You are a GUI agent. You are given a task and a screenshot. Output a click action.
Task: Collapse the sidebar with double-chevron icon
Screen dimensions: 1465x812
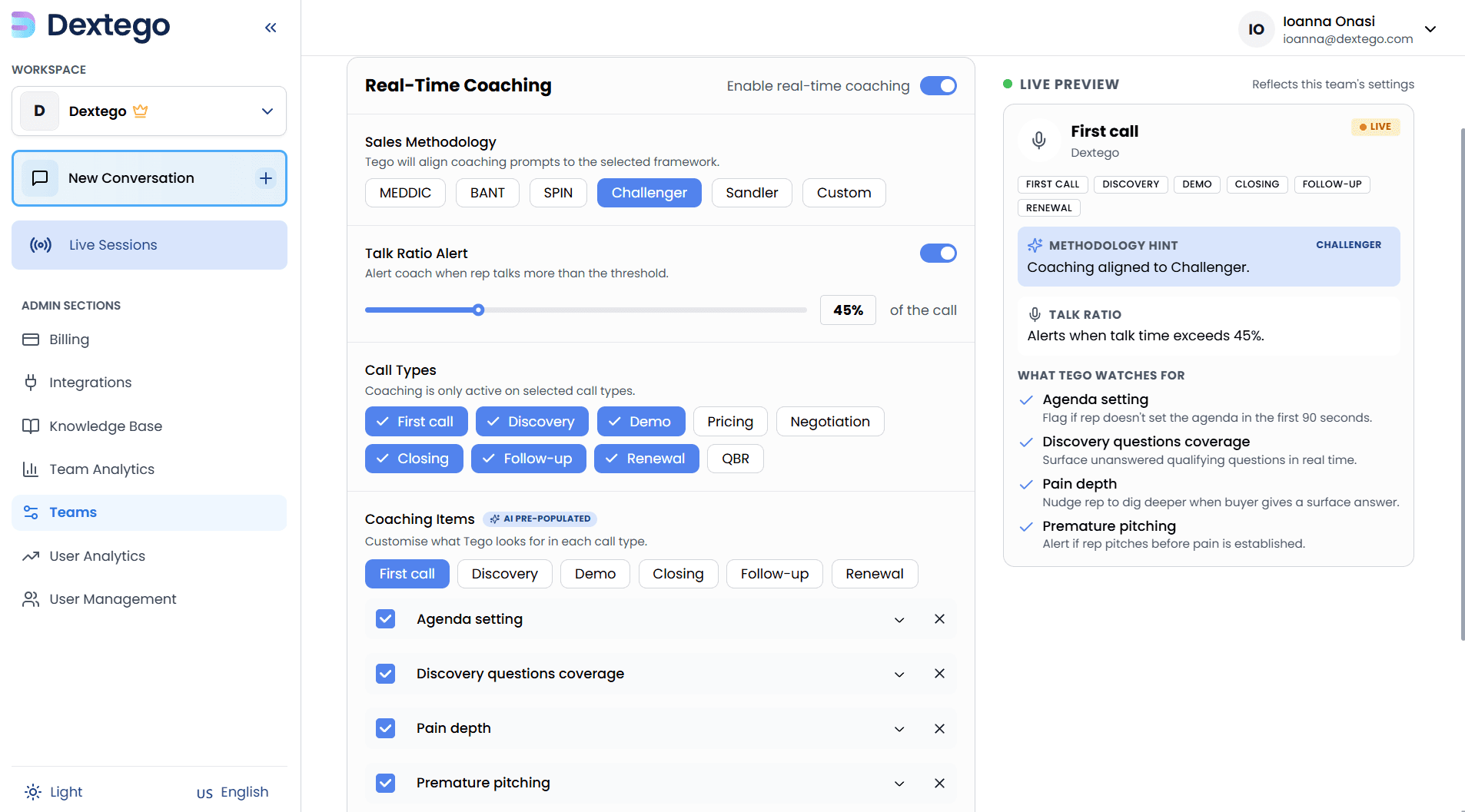click(271, 28)
